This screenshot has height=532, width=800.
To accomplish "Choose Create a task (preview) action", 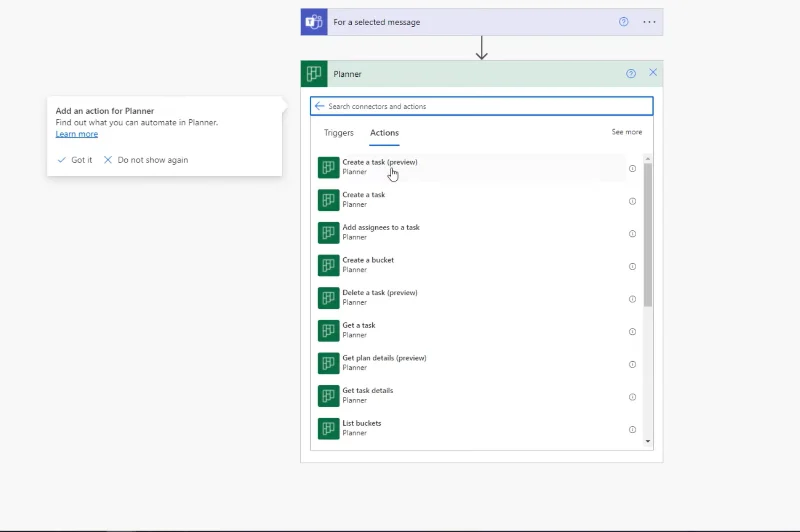I will coord(471,167).
